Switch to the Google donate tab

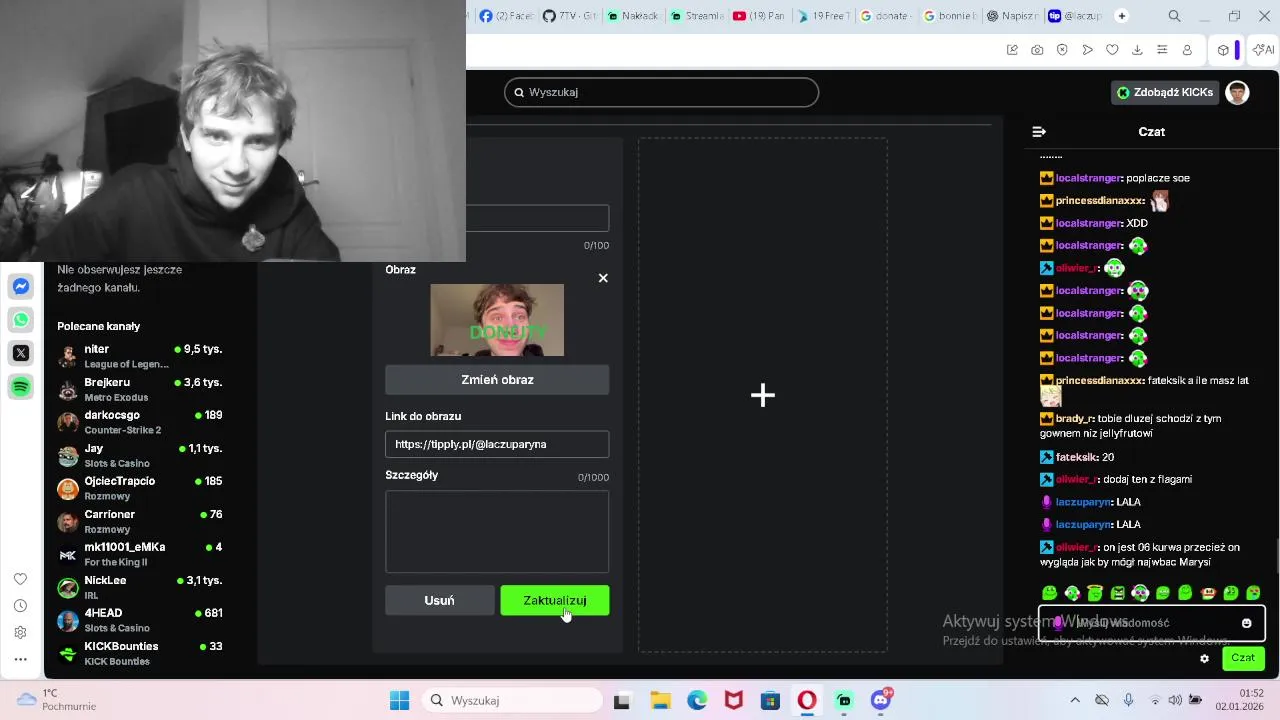pyautogui.click(x=886, y=16)
